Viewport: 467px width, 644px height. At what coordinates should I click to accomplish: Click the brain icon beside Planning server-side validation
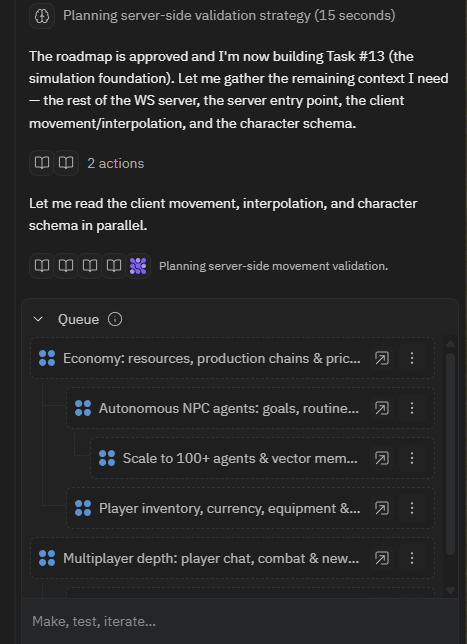tap(42, 16)
